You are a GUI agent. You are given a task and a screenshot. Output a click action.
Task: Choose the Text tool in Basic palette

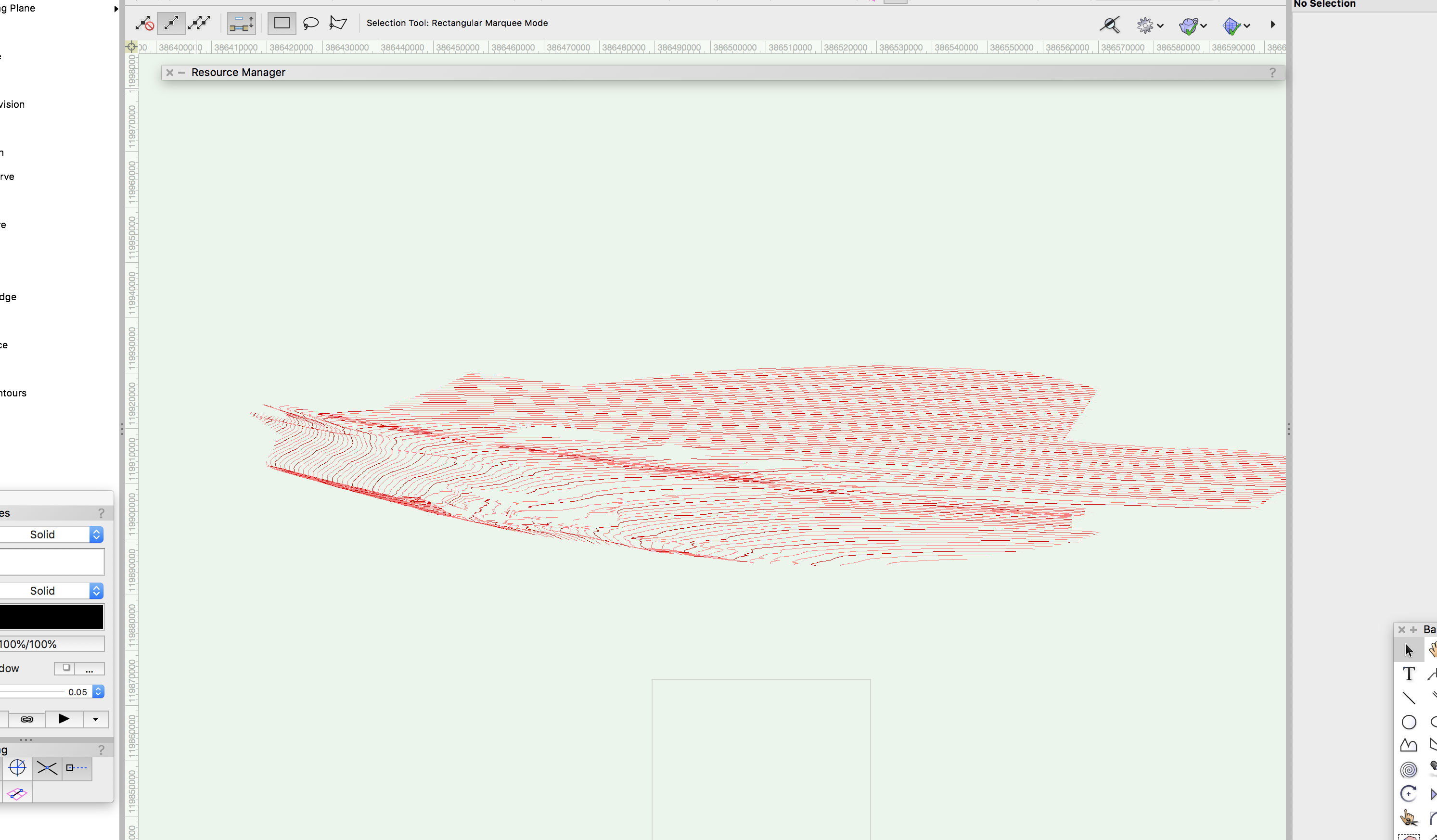pos(1409,674)
